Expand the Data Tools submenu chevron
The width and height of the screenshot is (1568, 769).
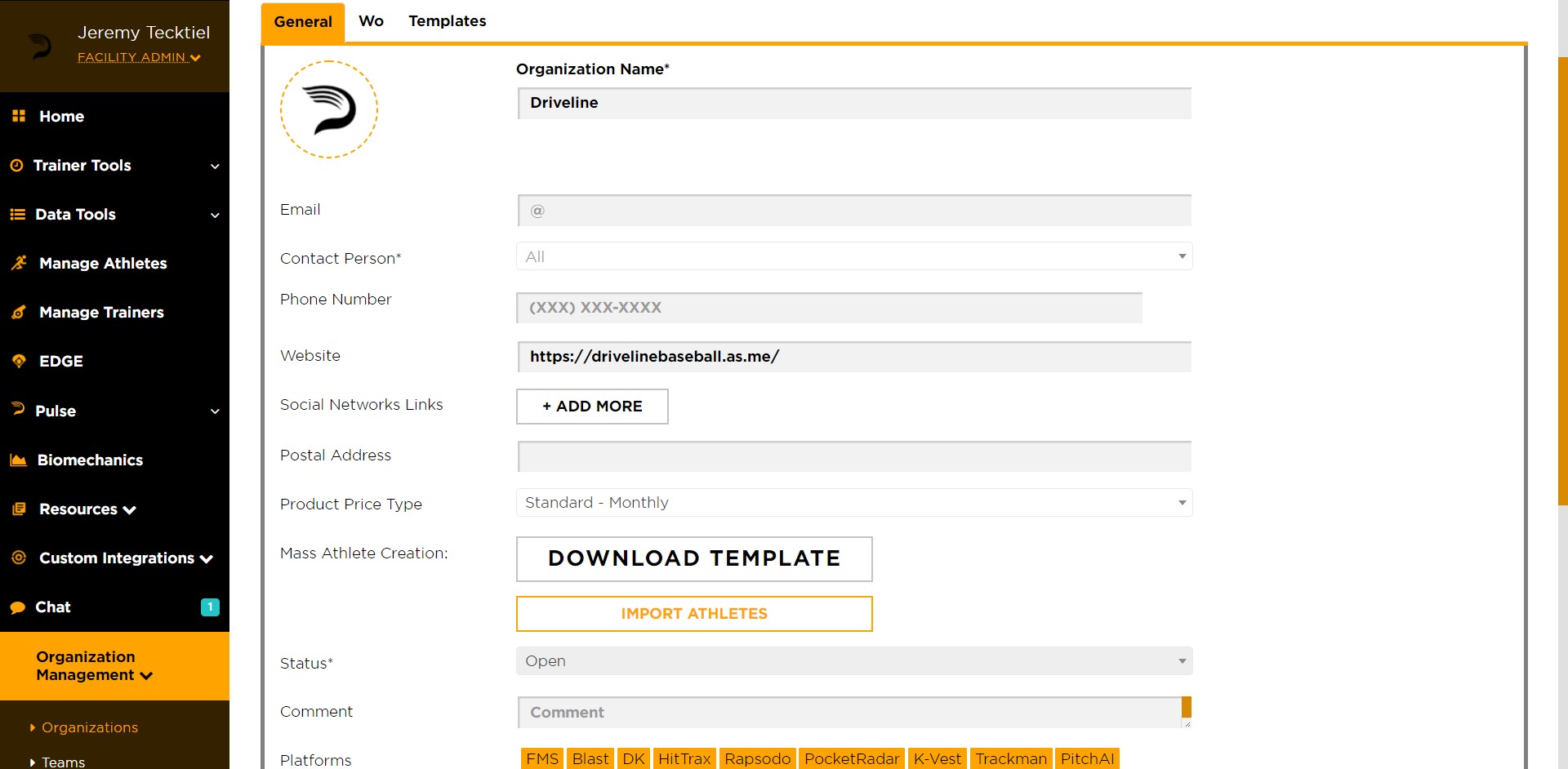pos(215,216)
